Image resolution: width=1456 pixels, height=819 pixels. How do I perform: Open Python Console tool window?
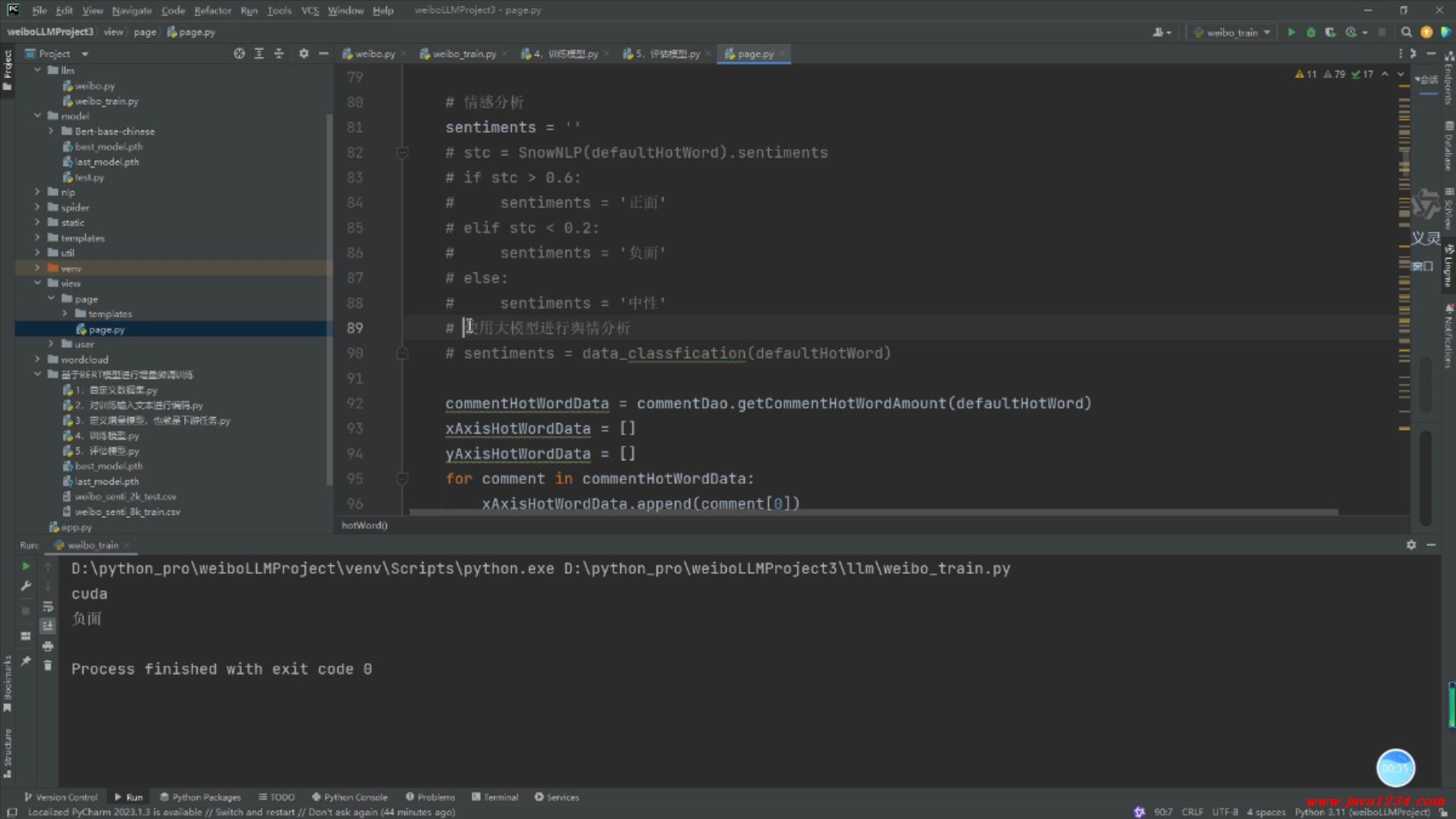350,797
